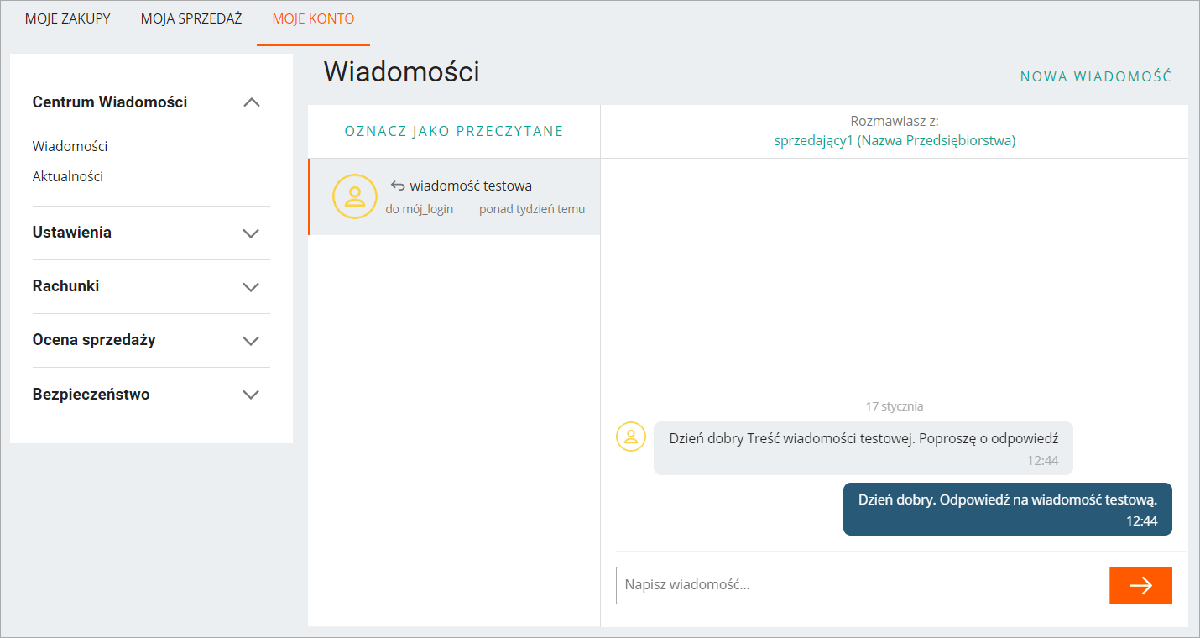Screen dimensions: 1200x638
Task: Open the Moja Sprzedaż tab
Action: coord(191,19)
